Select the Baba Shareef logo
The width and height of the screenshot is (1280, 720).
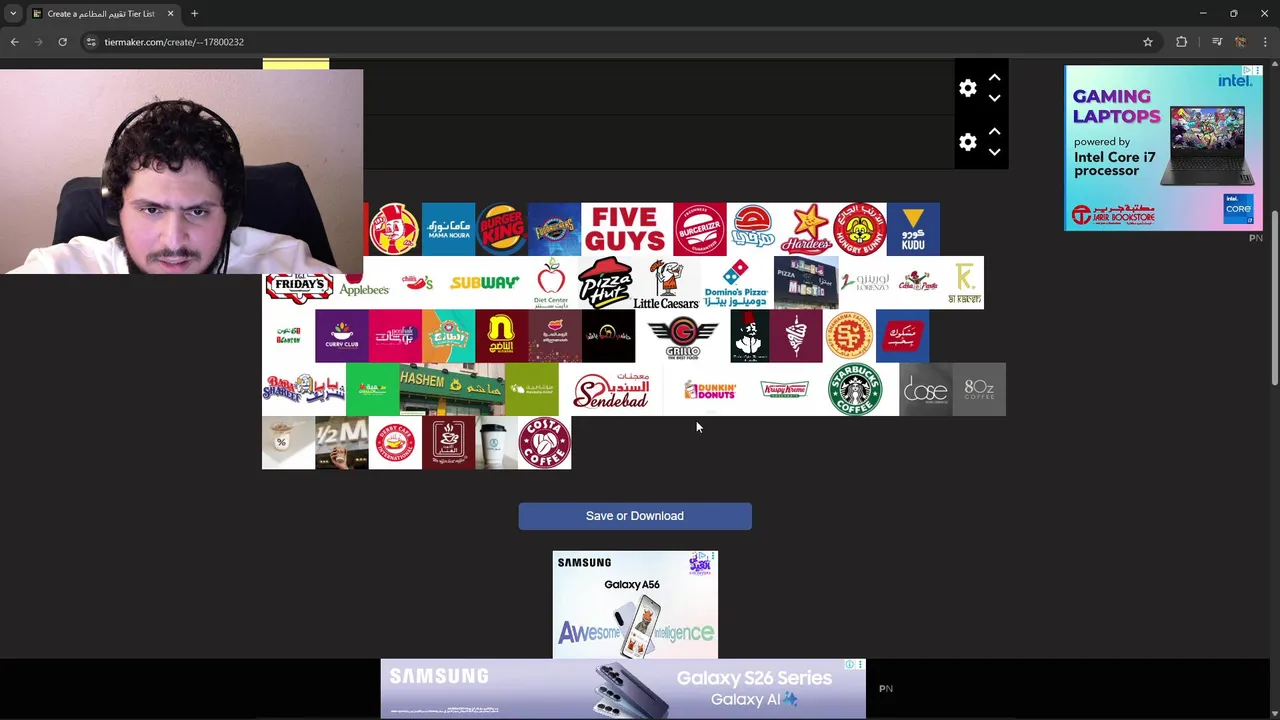click(304, 389)
